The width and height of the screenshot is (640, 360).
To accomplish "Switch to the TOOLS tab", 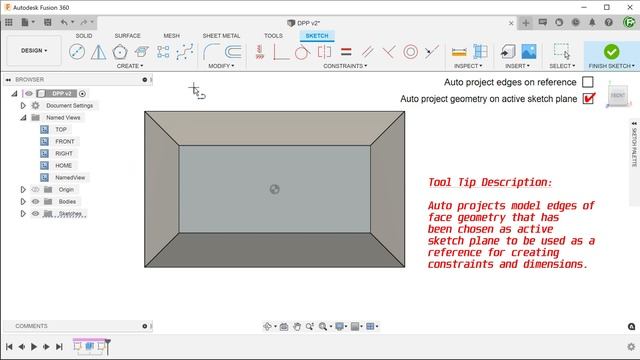I will click(273, 36).
